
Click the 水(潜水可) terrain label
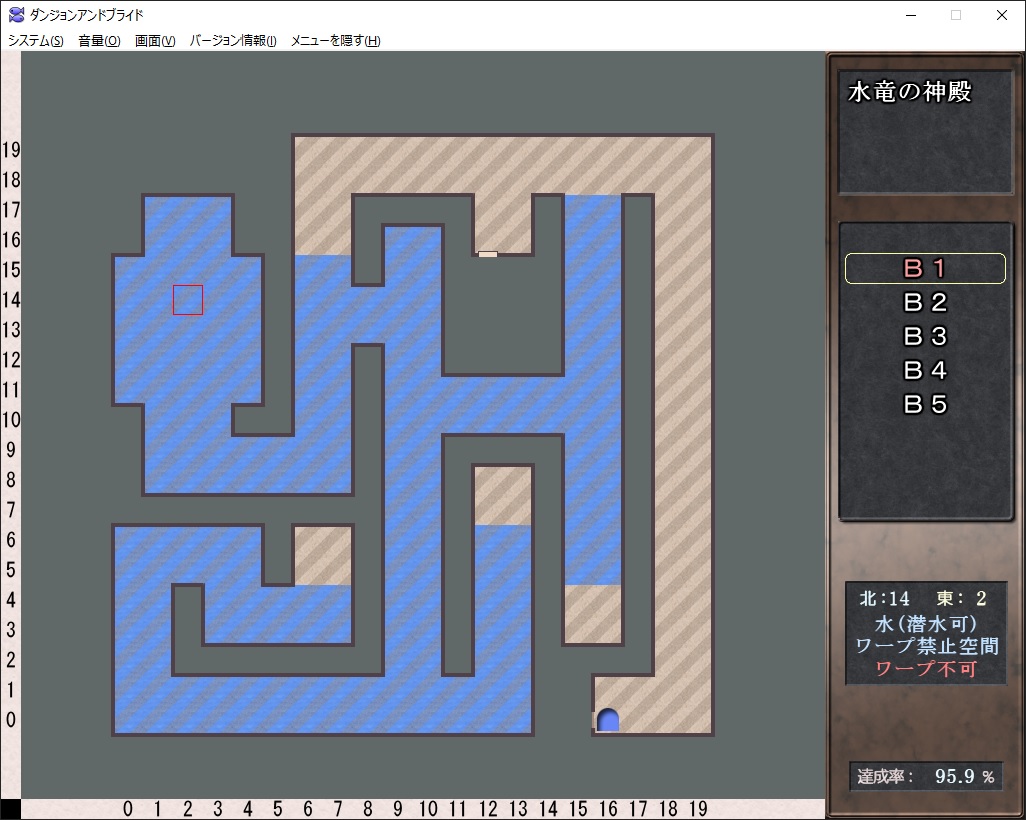pyautogui.click(x=925, y=623)
